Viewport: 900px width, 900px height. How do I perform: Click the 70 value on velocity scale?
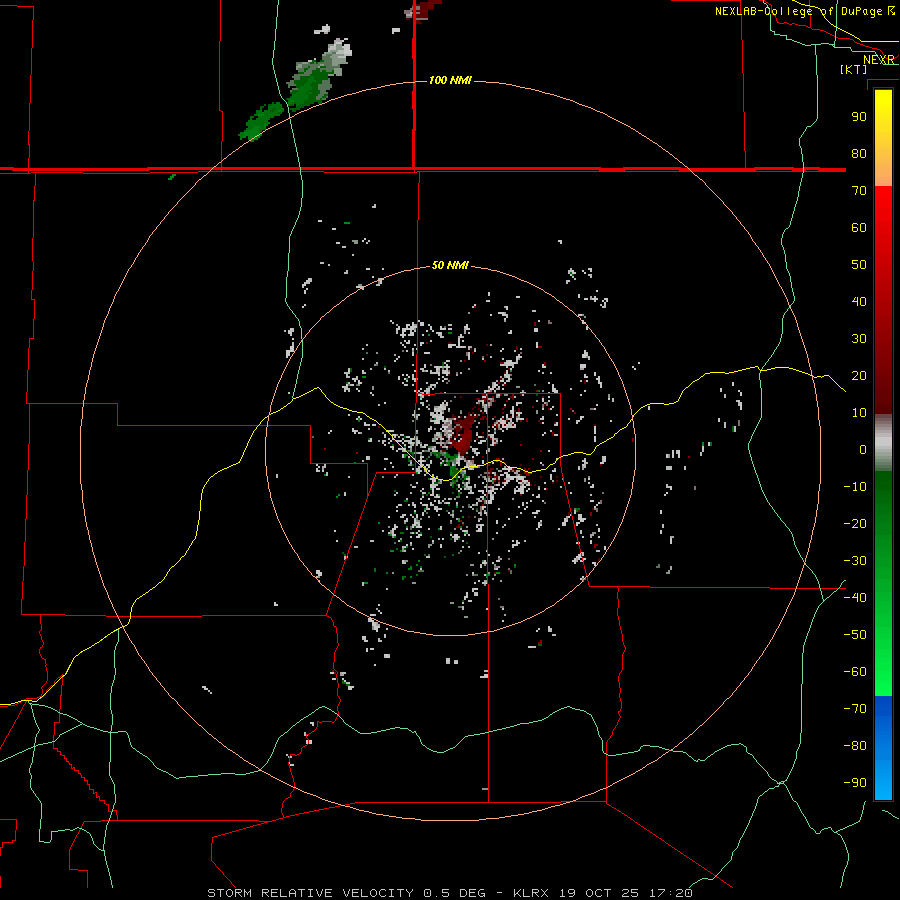[x=859, y=191]
